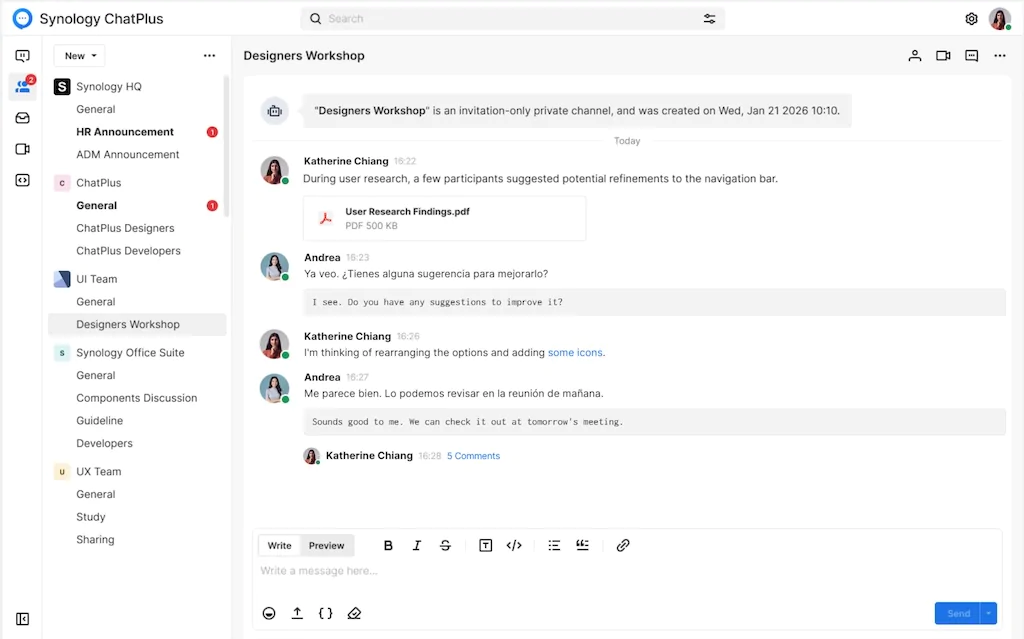This screenshot has width=1024, height=639.
Task: Open Sharing channel
Action: point(95,540)
